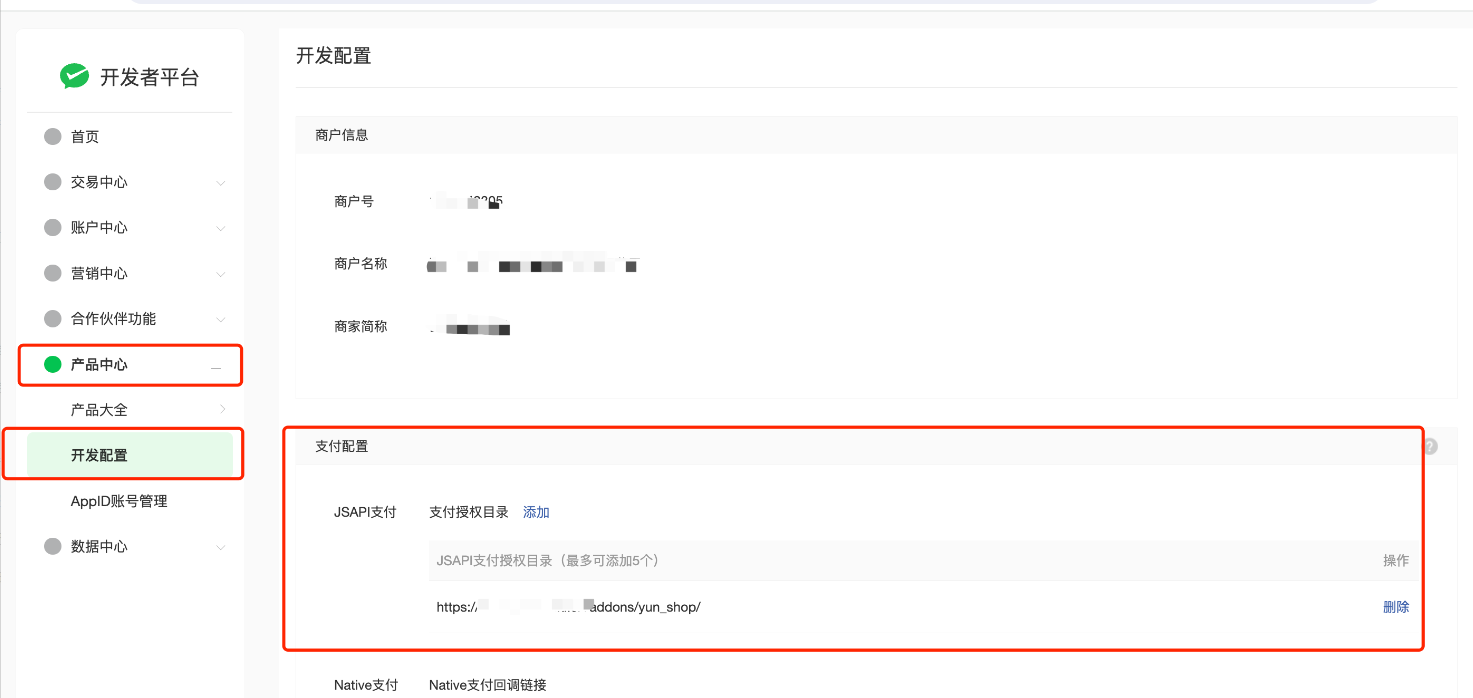Image resolution: width=1473 pixels, height=698 pixels.
Task: Collapse the 产品中心 menu section
Action: pyautogui.click(x=216, y=366)
